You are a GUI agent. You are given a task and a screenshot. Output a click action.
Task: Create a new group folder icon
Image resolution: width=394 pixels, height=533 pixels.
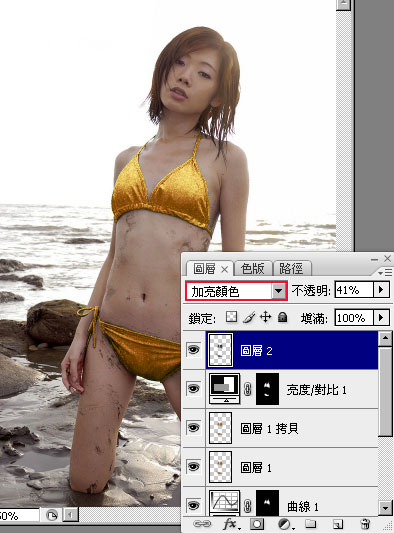pos(310,523)
